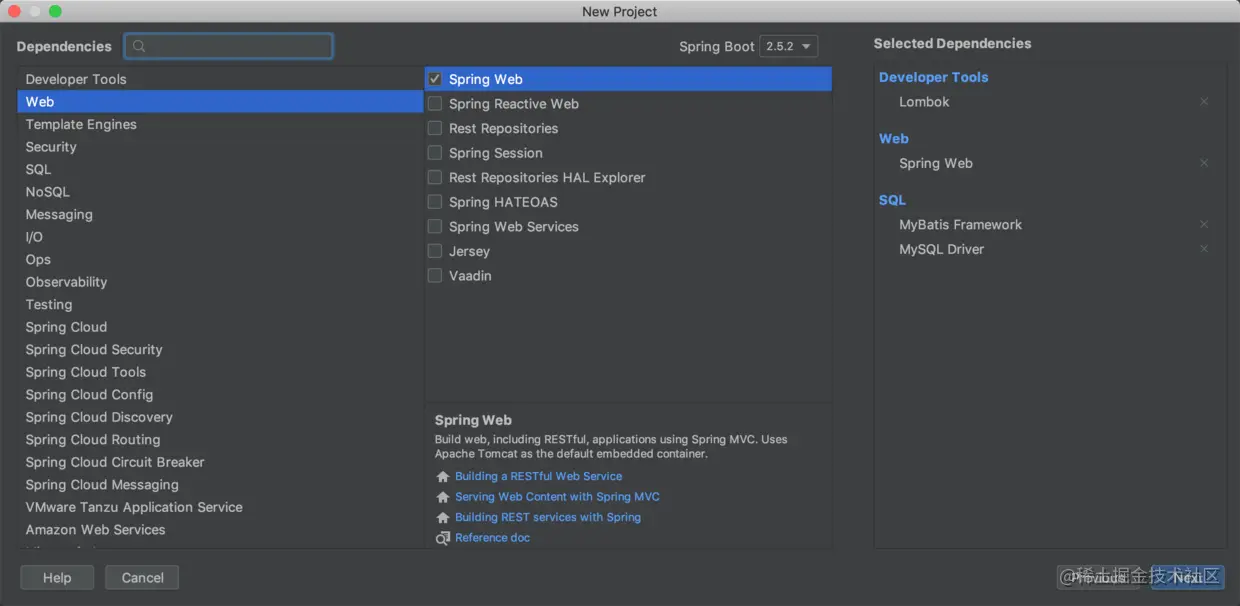Image resolution: width=1240 pixels, height=606 pixels.
Task: Enable Rest Repositories HAL Explorer
Action: pos(435,177)
